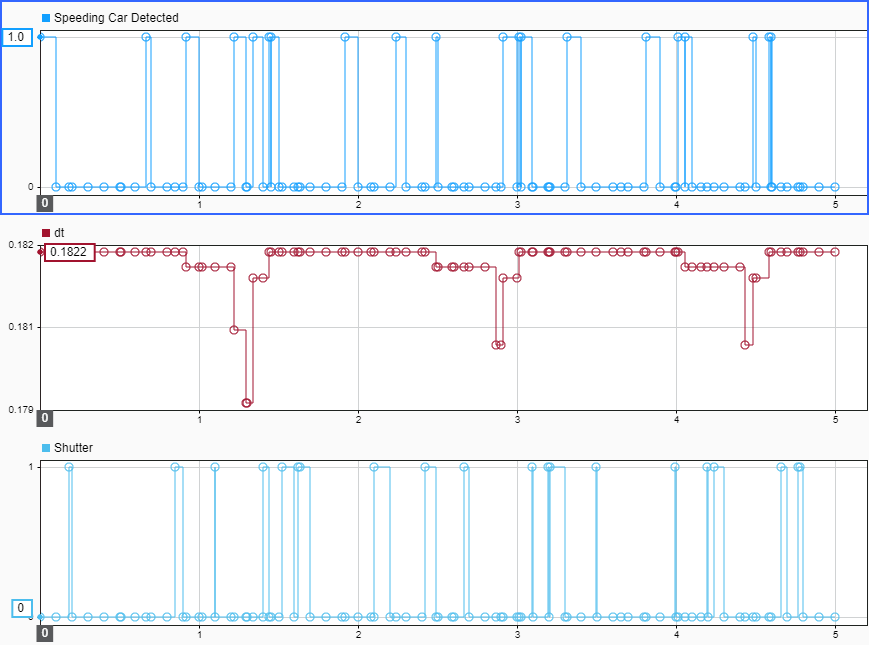Viewport: 869px width, 645px height.
Task: Click the light blue Shutter legend swatch
Action: (46, 448)
